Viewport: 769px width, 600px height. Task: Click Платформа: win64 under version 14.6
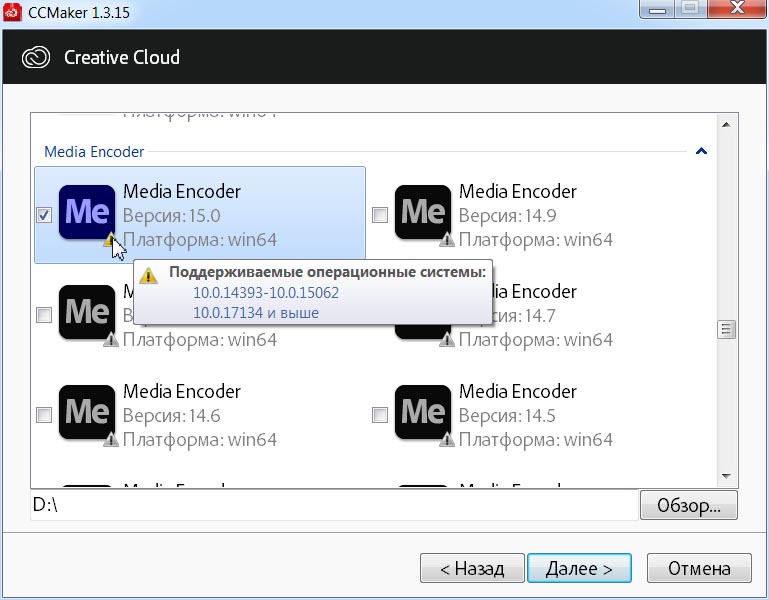tap(200, 440)
